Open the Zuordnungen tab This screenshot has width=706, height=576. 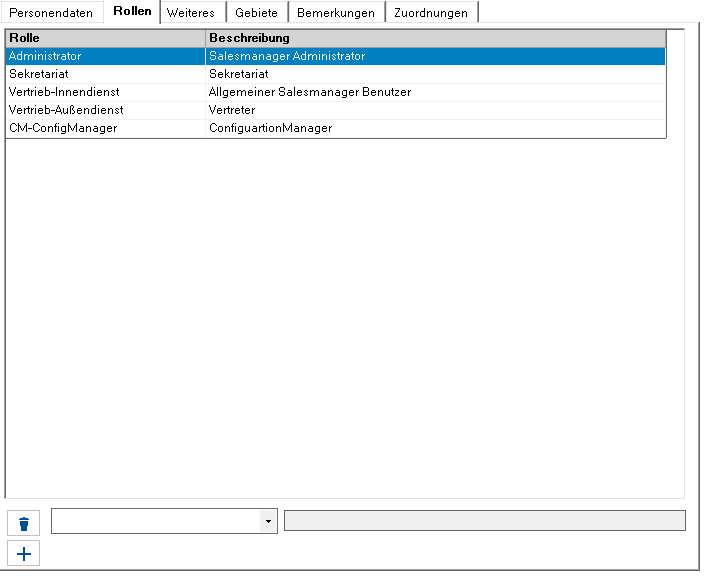[431, 13]
